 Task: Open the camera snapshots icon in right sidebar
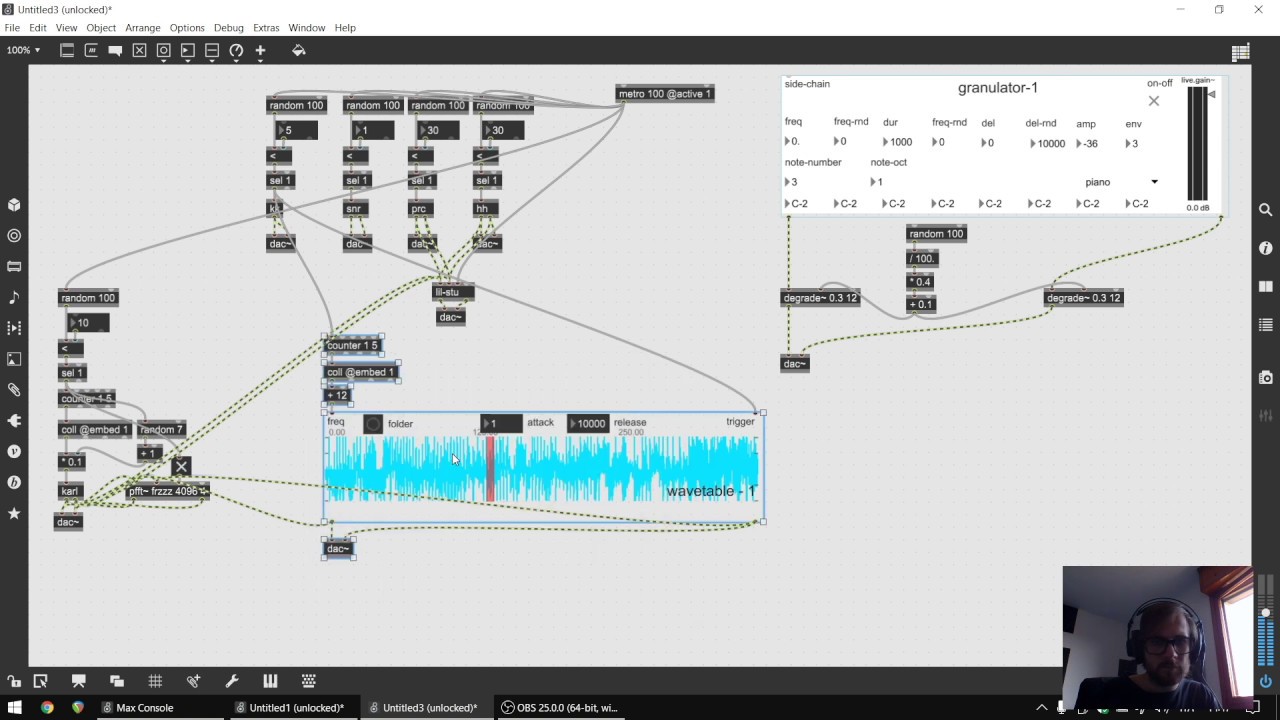1266,377
